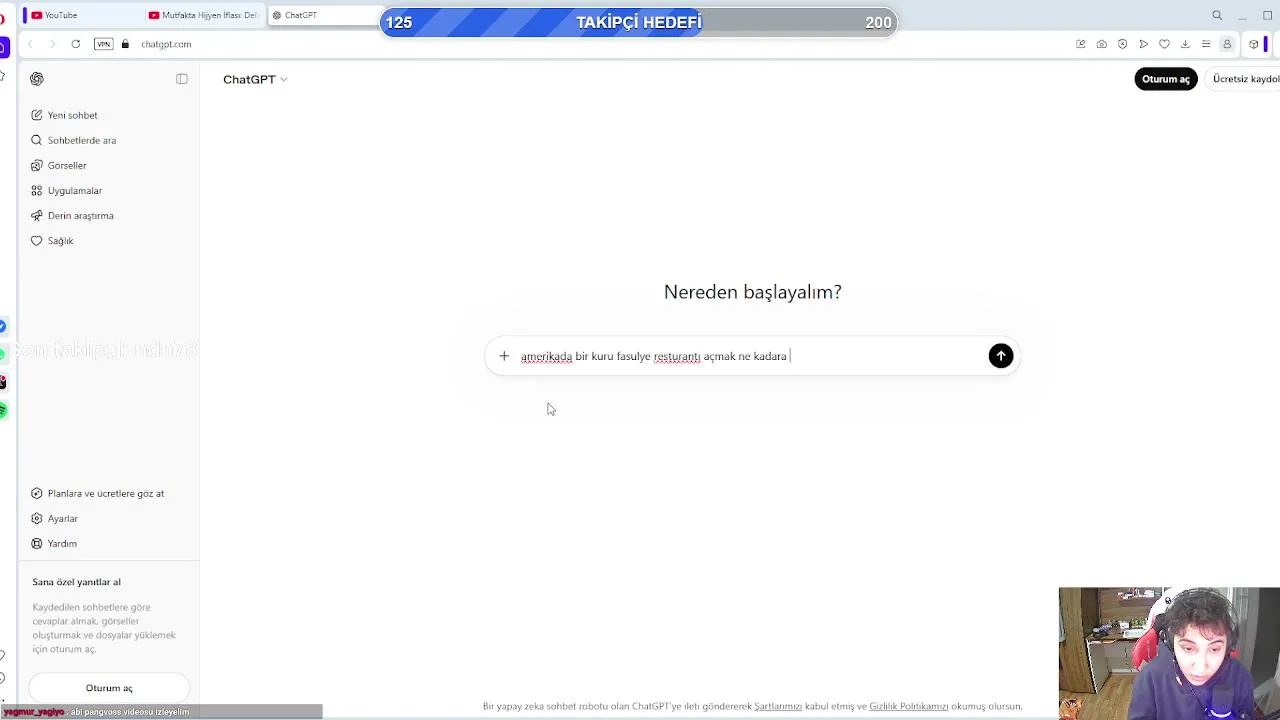Click into the prompt text field

(750, 356)
